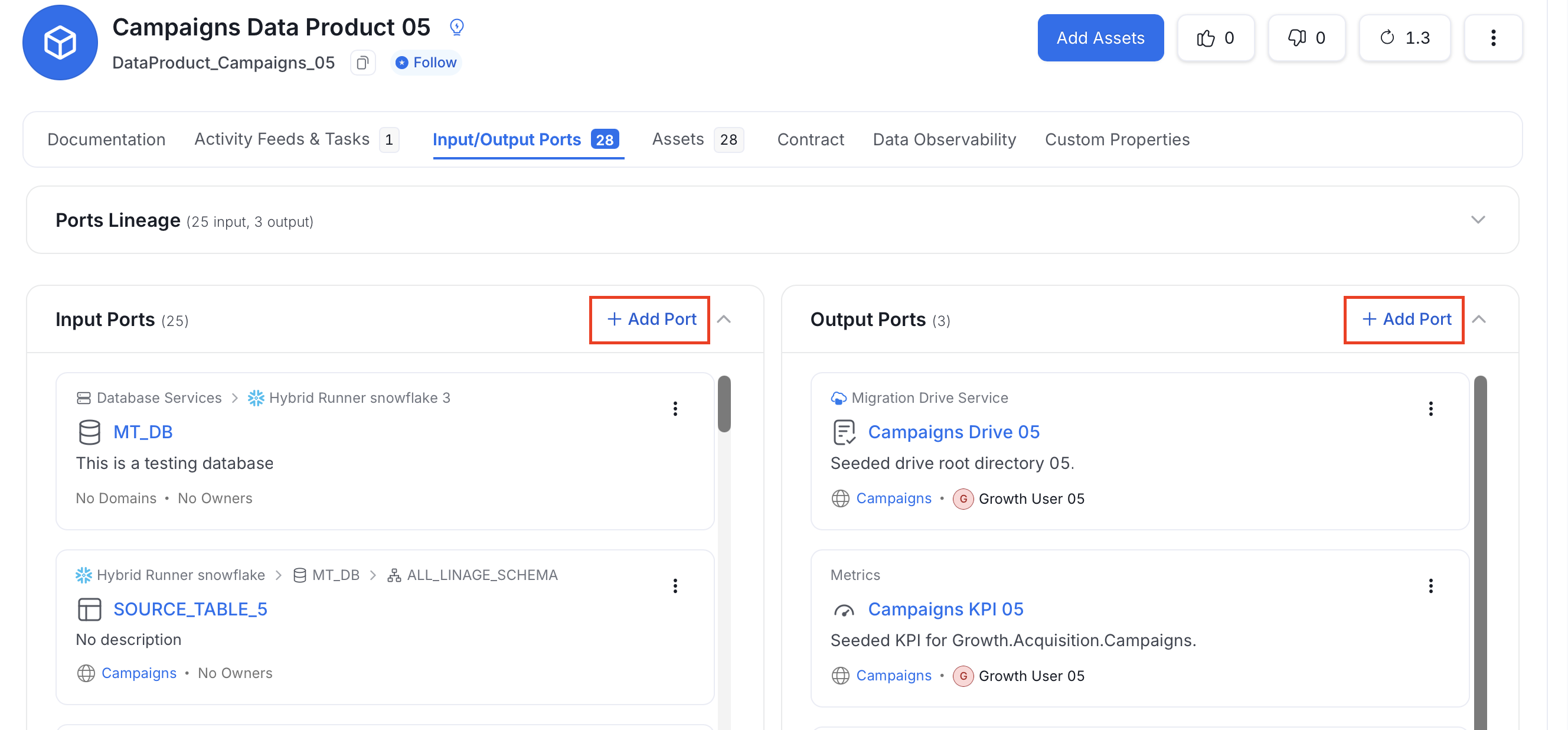This screenshot has width=1568, height=730.
Task: Open Campaigns KPI 05 options menu
Action: click(x=1430, y=586)
